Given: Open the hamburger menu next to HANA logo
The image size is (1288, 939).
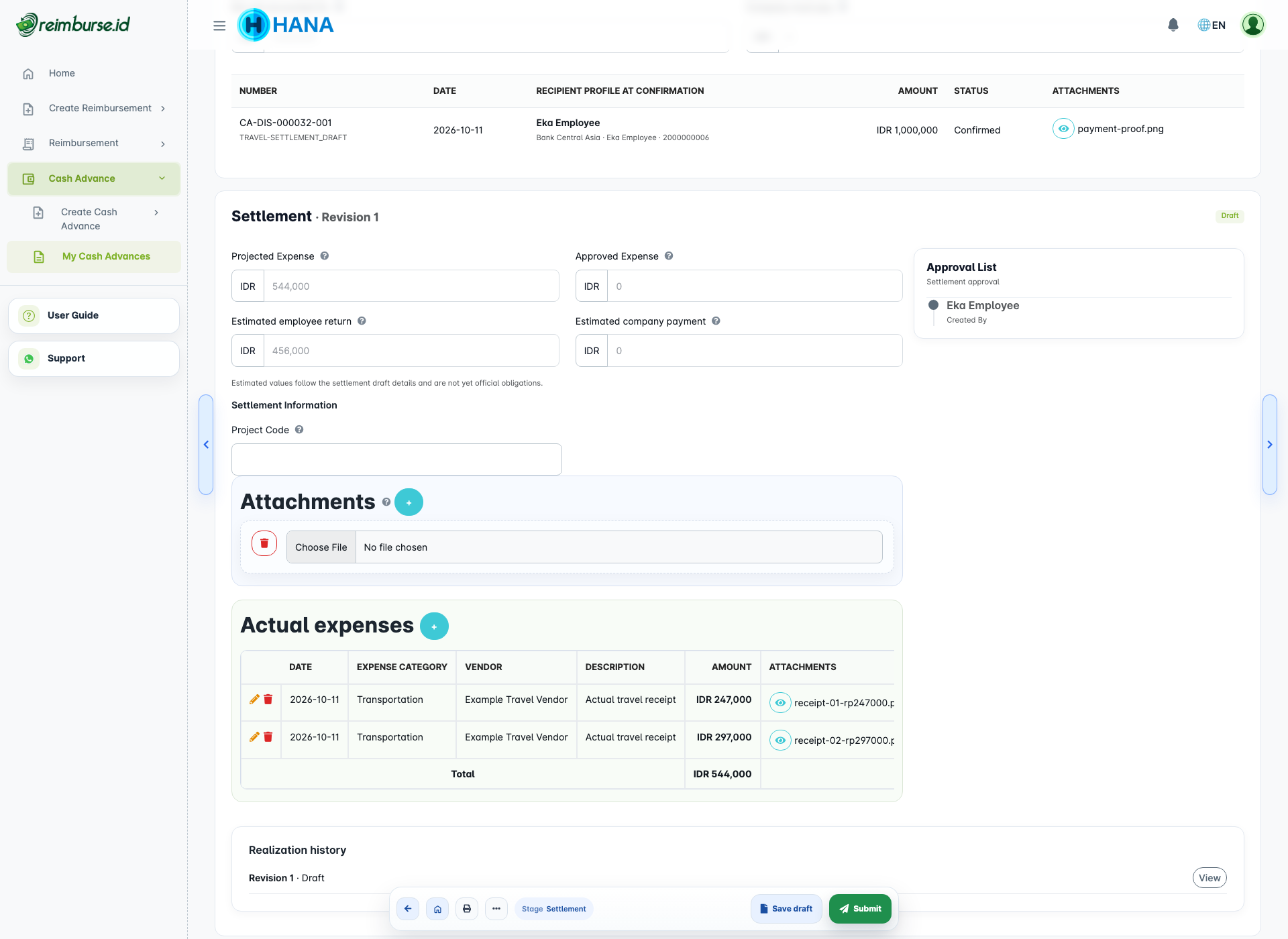Looking at the screenshot, I should 219,25.
